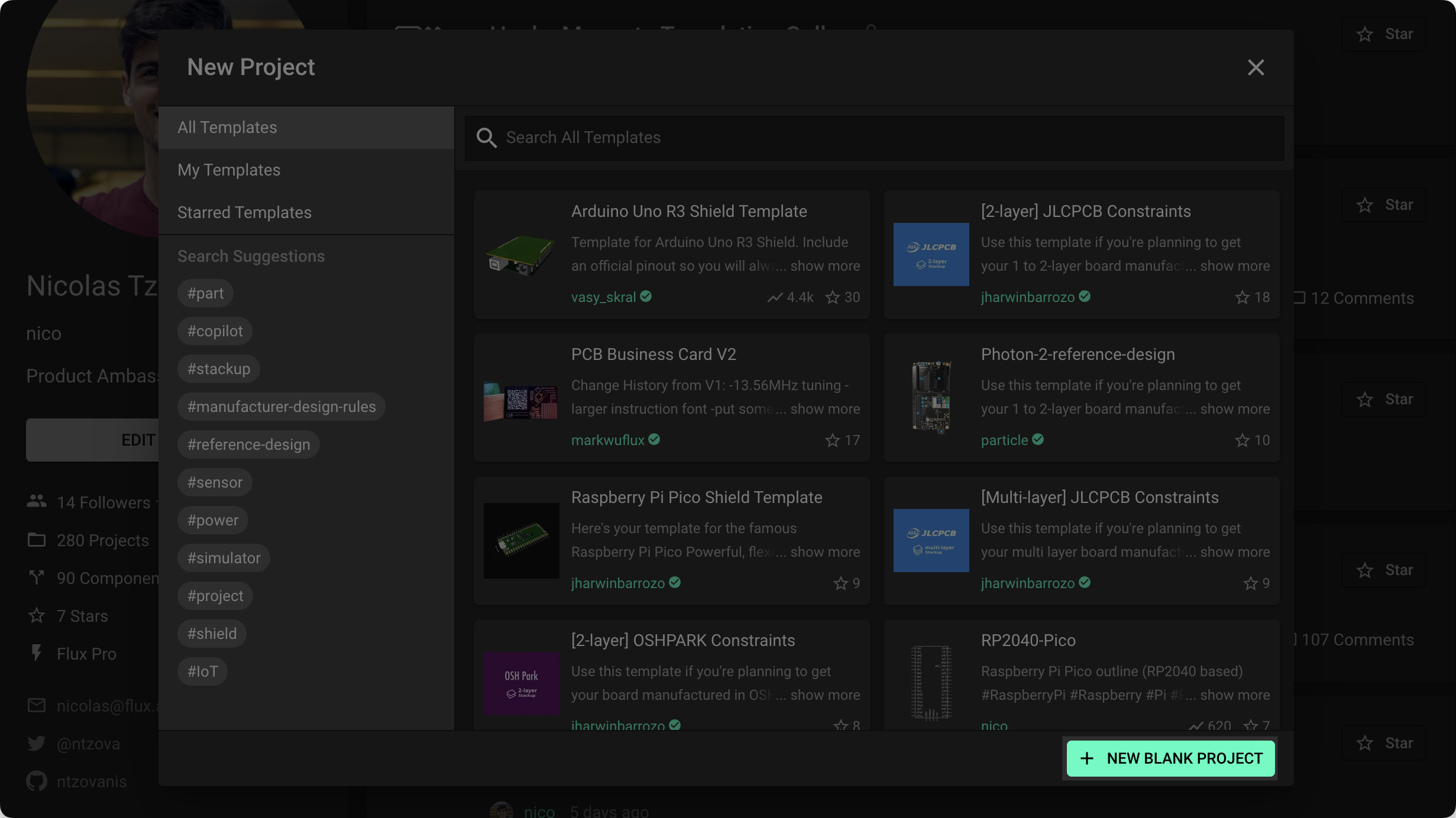The image size is (1456, 818).
Task: Select the #simulator tag
Action: pyautogui.click(x=224, y=559)
